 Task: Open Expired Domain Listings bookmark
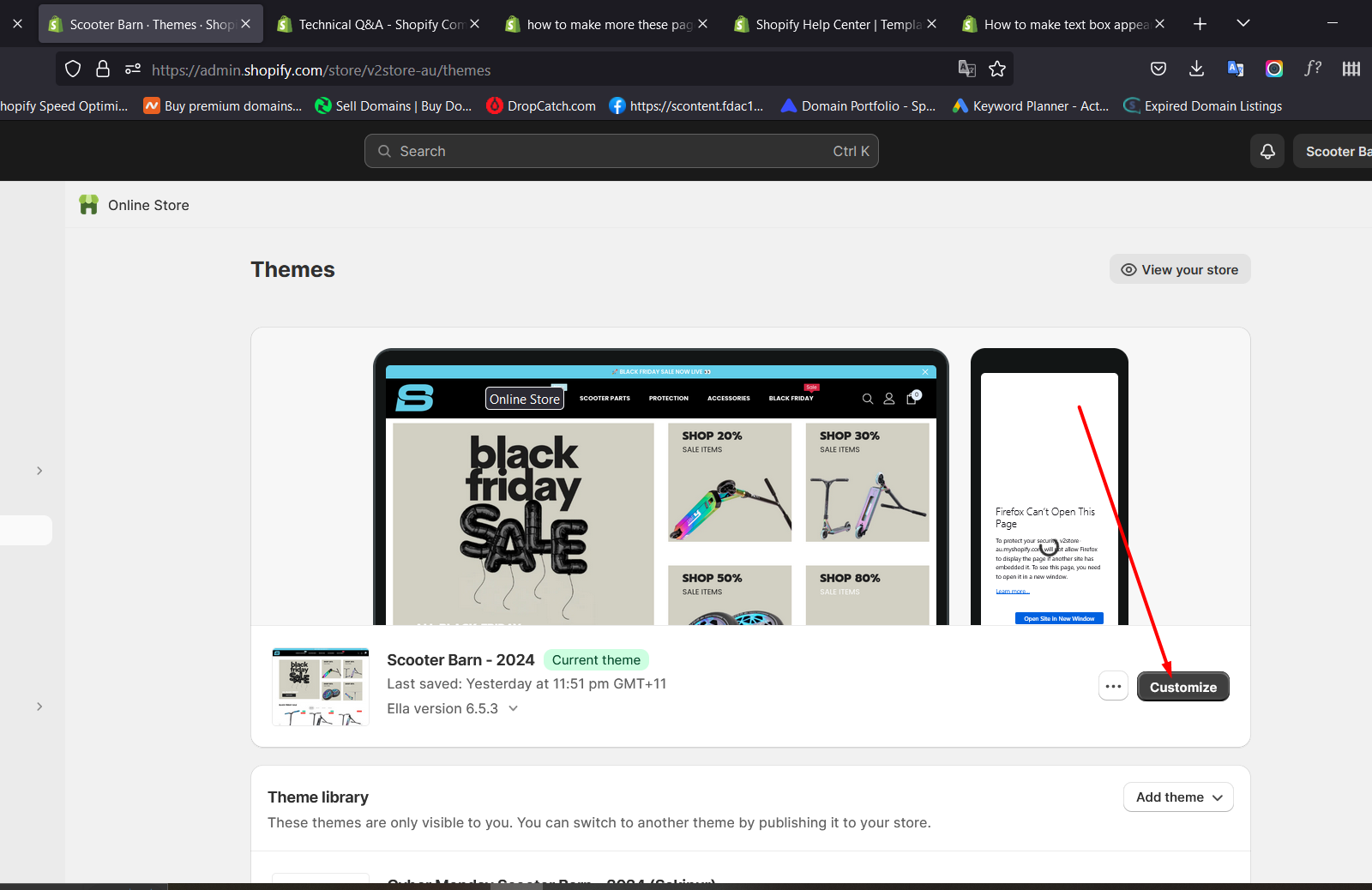[1203, 106]
